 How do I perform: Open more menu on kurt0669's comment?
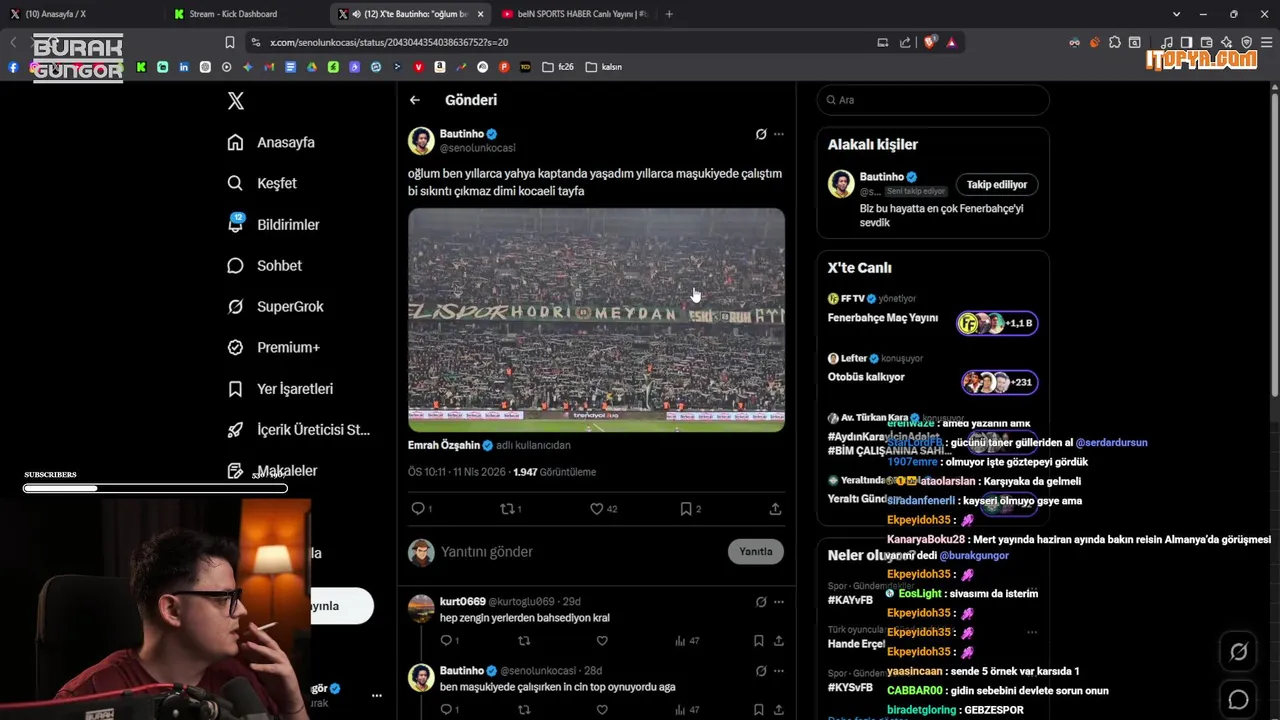(x=779, y=602)
